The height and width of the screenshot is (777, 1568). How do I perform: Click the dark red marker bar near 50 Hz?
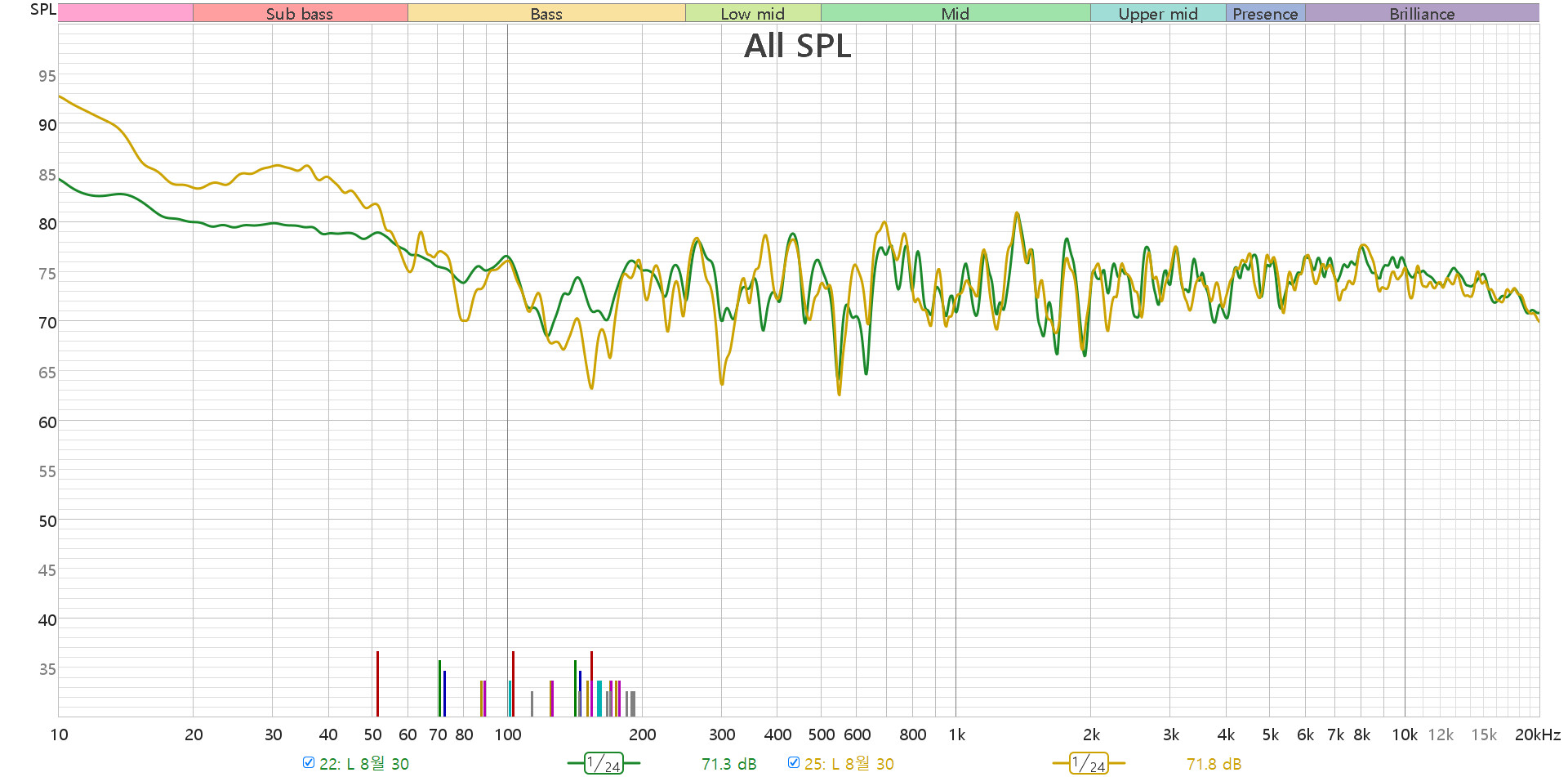click(x=377, y=684)
